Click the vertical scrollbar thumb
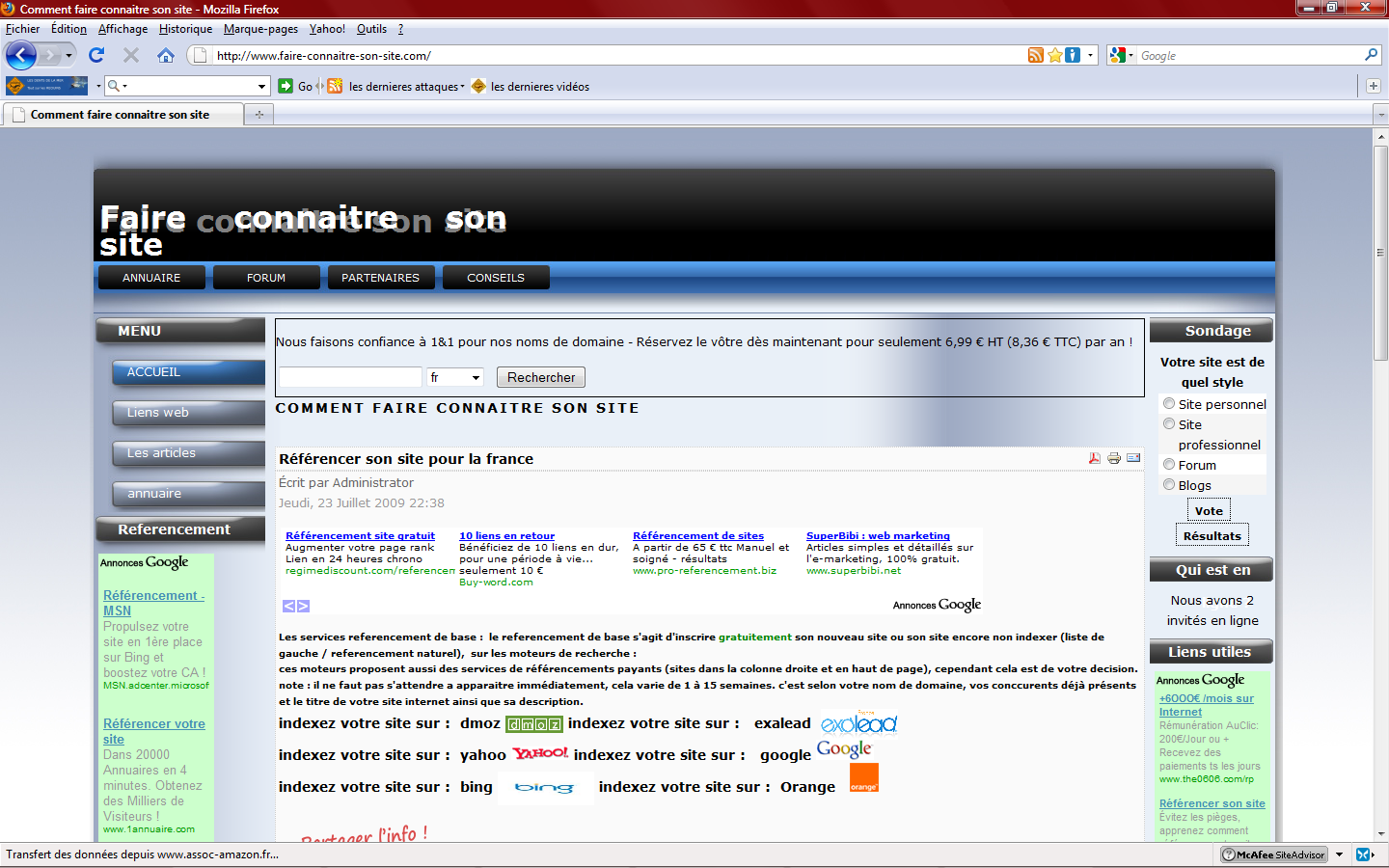1389x868 pixels. [1380, 253]
